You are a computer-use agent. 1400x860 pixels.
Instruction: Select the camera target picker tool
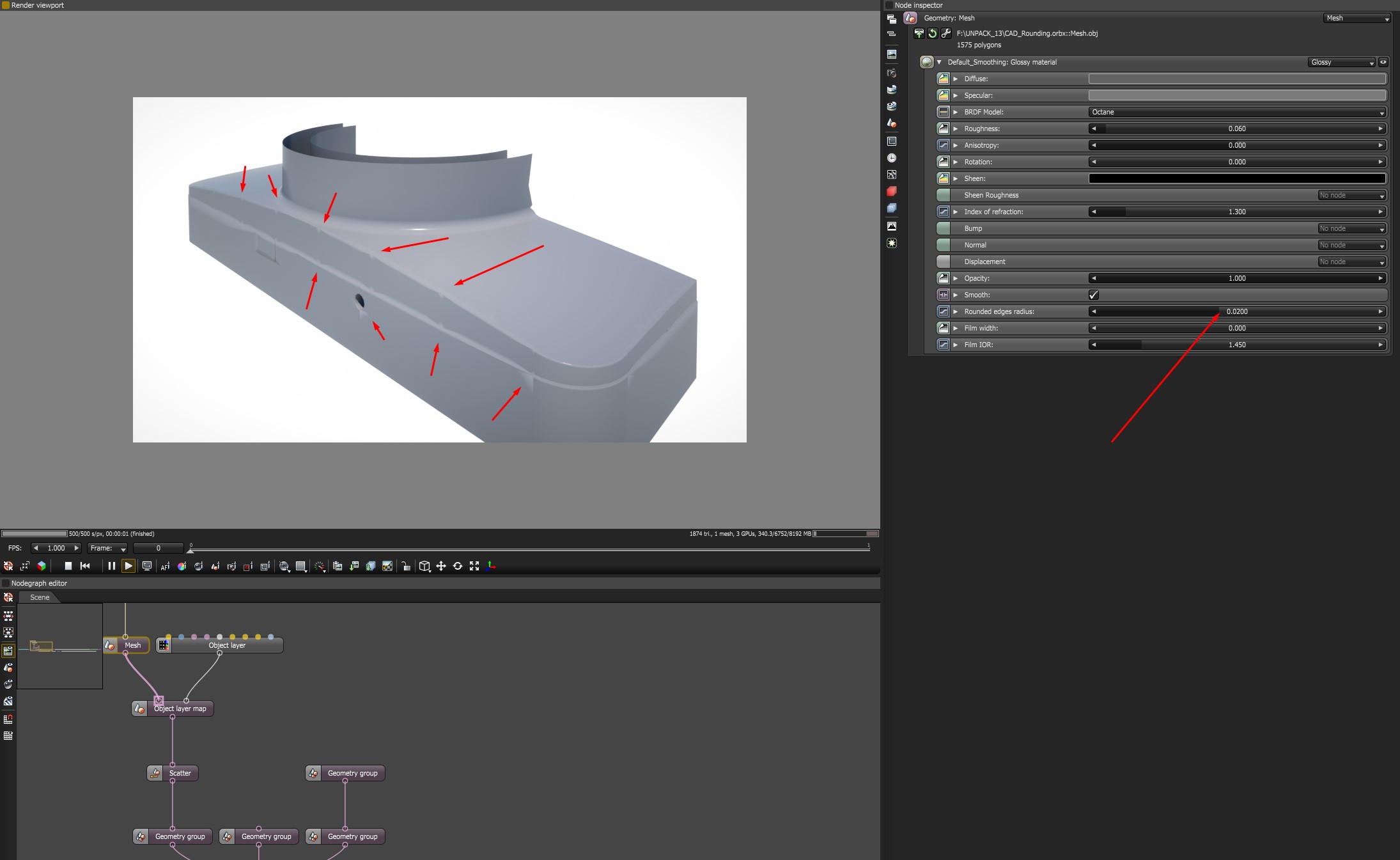point(231,566)
